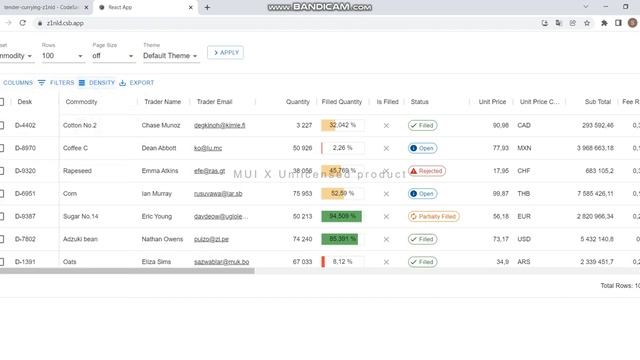The image size is (640, 360).
Task: Open email link pulzo@zi.pe
Action: coord(211,239)
